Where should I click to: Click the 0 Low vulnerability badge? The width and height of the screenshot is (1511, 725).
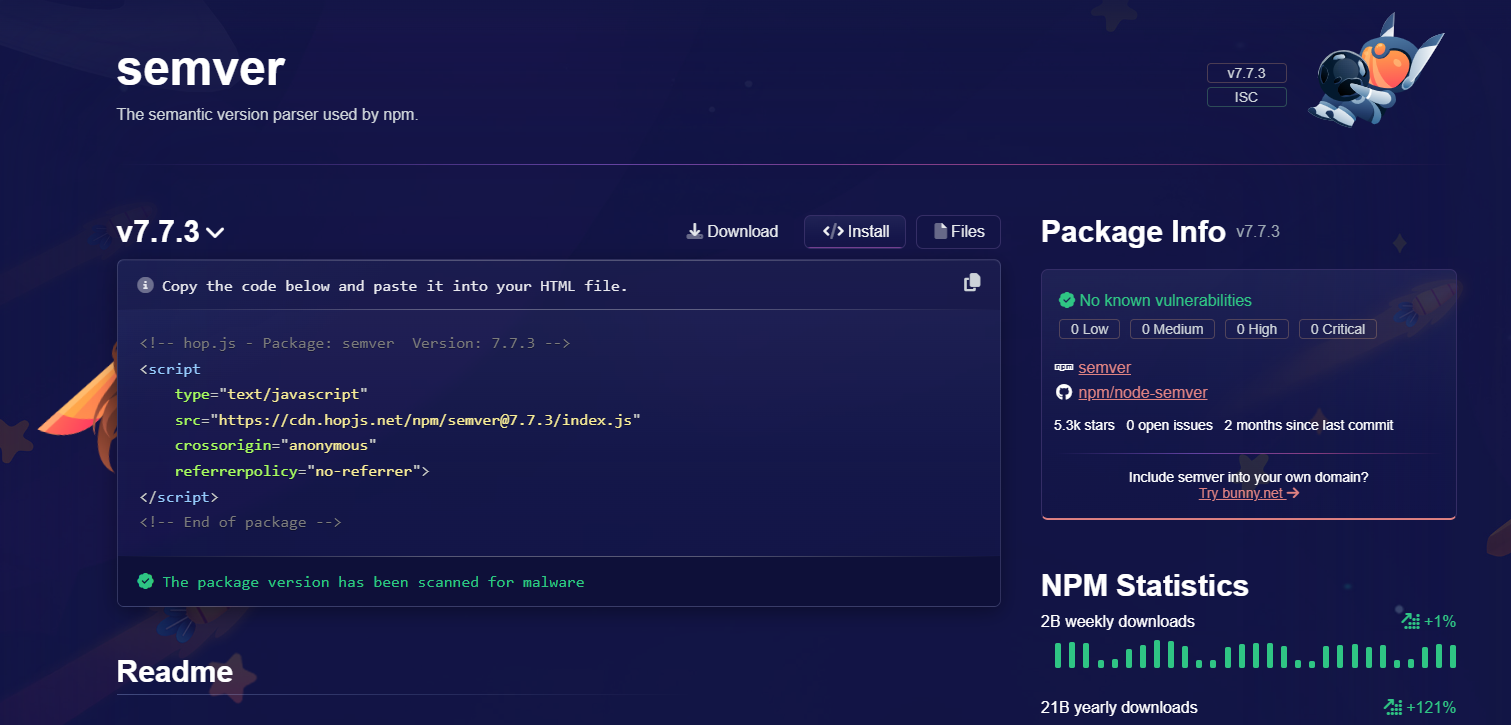coord(1089,329)
